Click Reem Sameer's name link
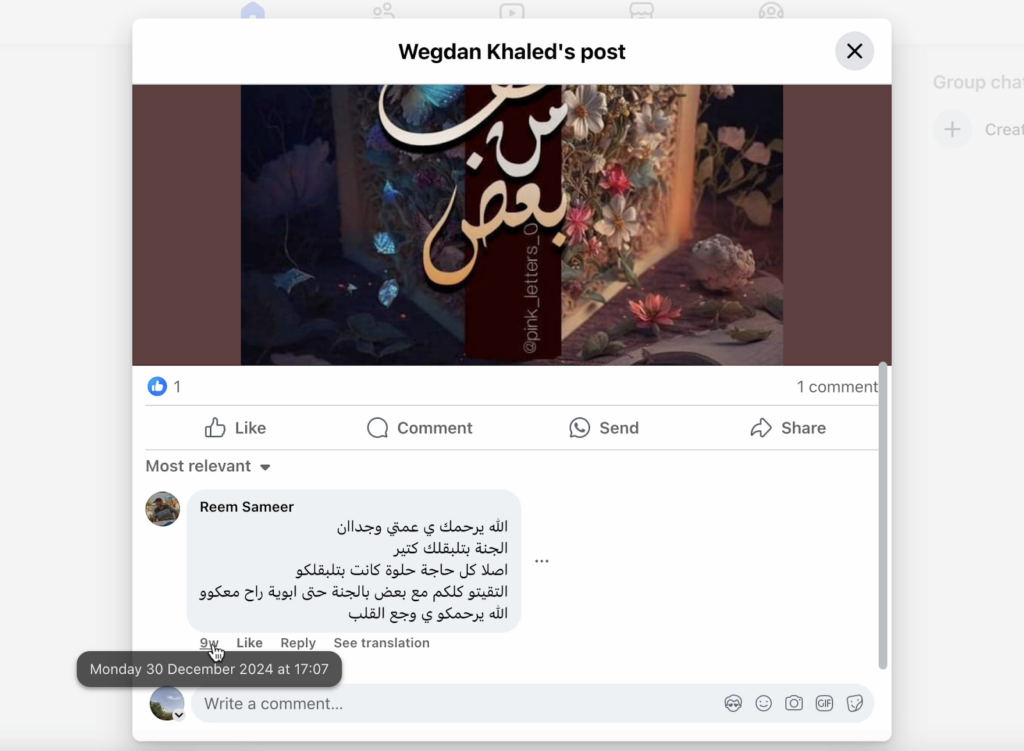The height and width of the screenshot is (751, 1024). tap(246, 507)
